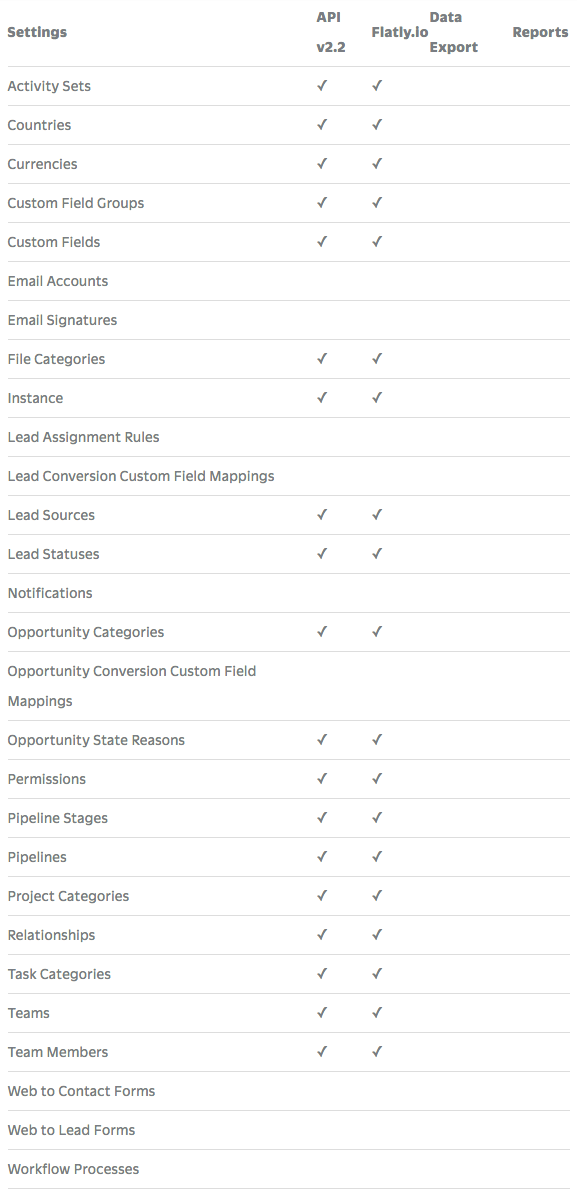Click the API v2.2 checkmark for Pipelines
Image resolution: width=577 pixels, height=1193 pixels.
(x=322, y=857)
